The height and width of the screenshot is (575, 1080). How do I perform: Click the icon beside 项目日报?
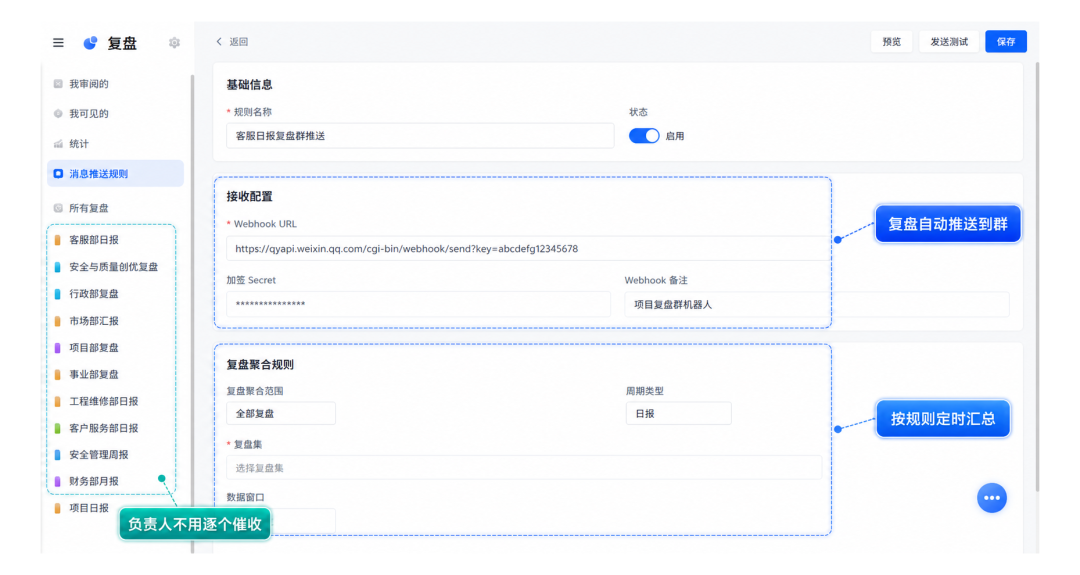[x=57, y=508]
